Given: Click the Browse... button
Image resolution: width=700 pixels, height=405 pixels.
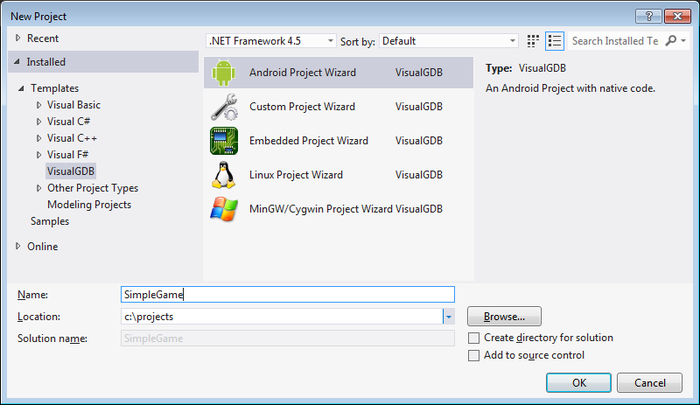Looking at the screenshot, I should point(504,316).
